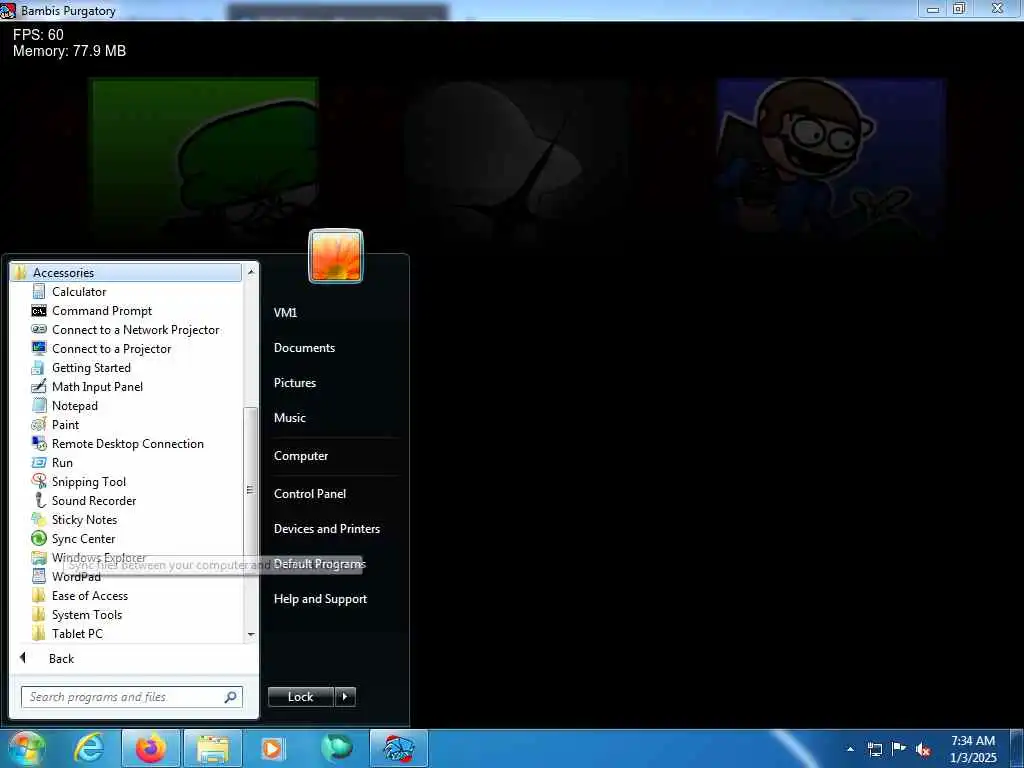Open Windows Media Player from taskbar

pyautogui.click(x=273, y=748)
